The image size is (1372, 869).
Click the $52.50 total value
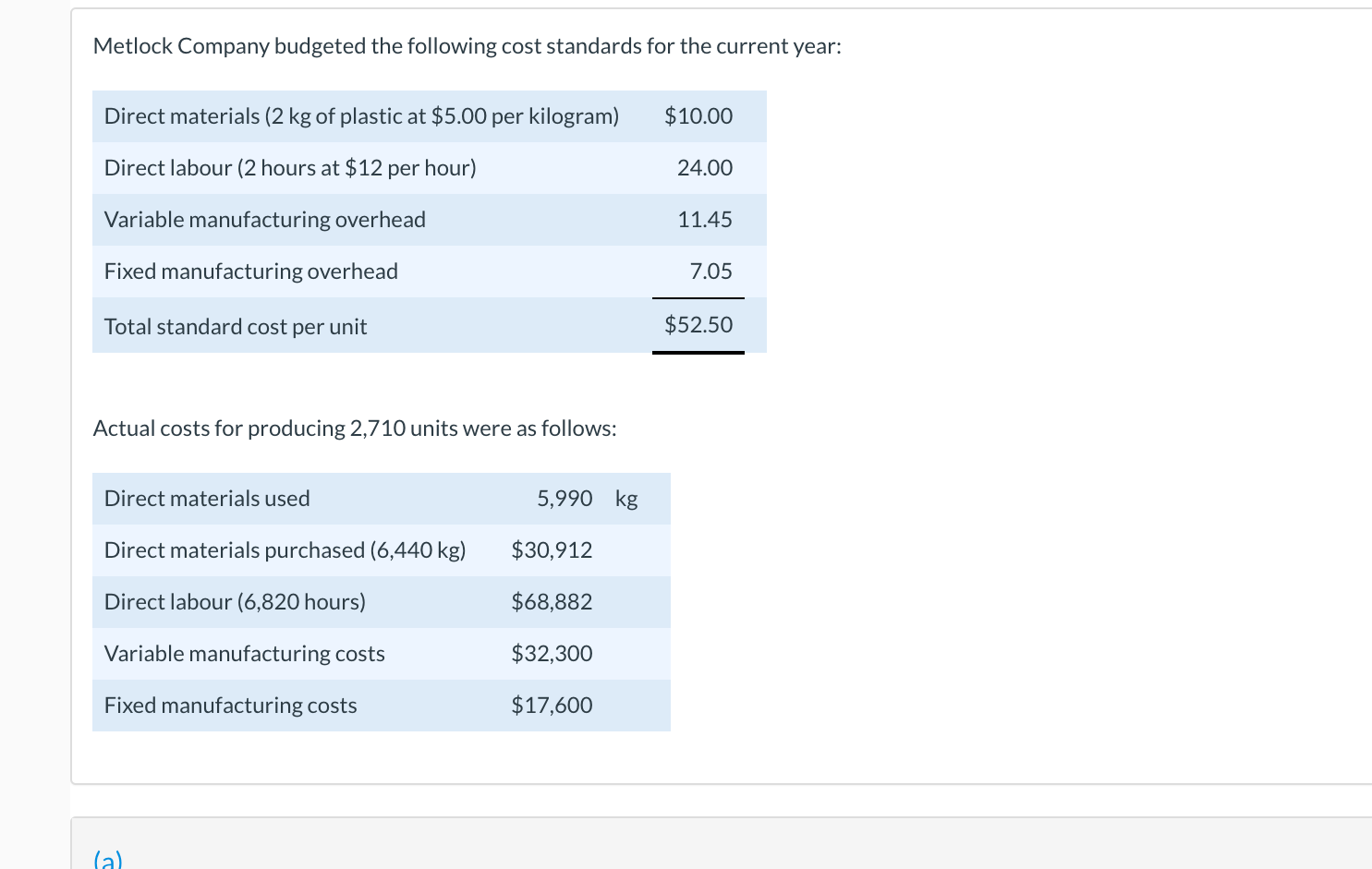(698, 324)
